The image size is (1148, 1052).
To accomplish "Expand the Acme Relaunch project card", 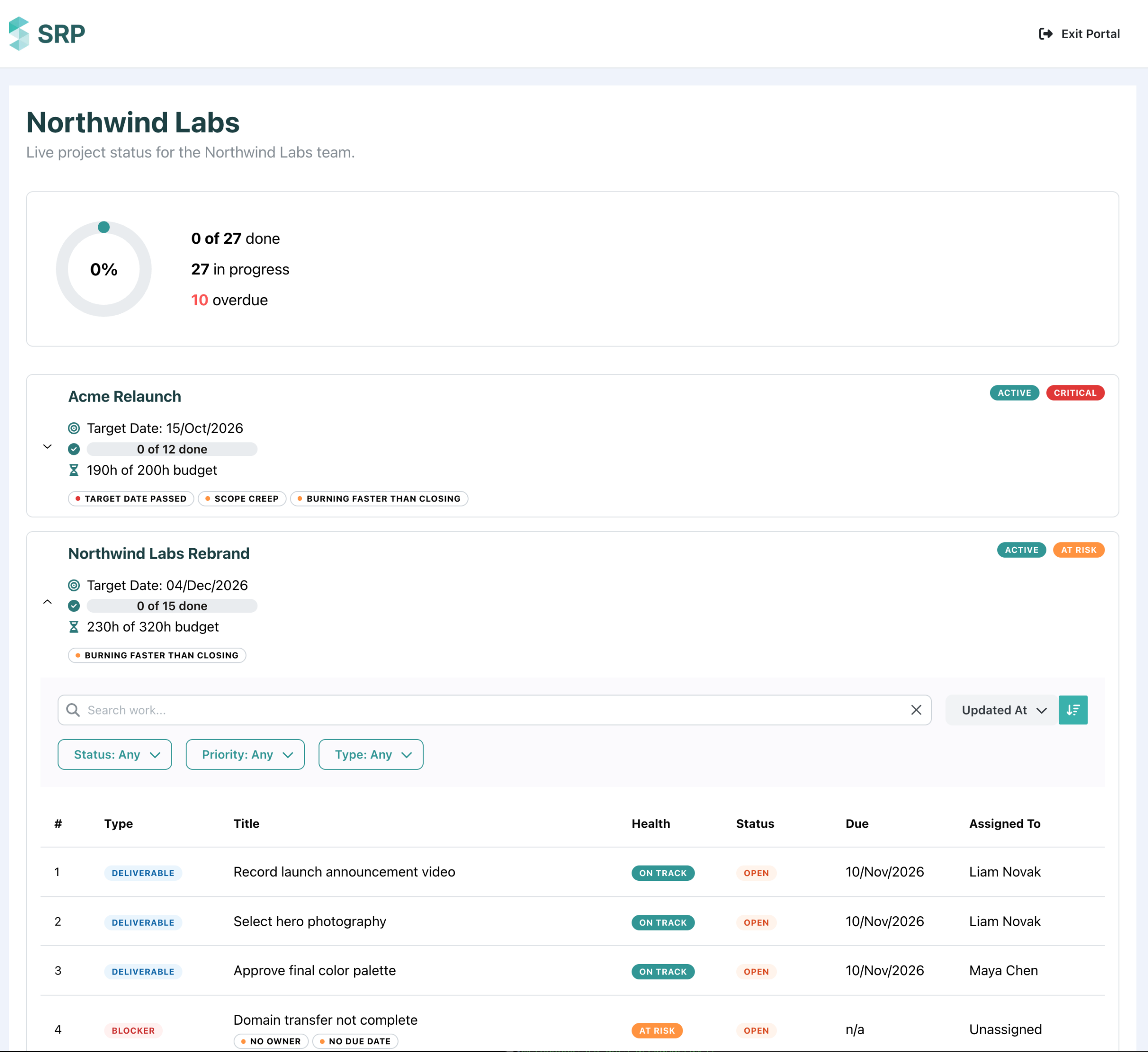I will click(x=48, y=447).
